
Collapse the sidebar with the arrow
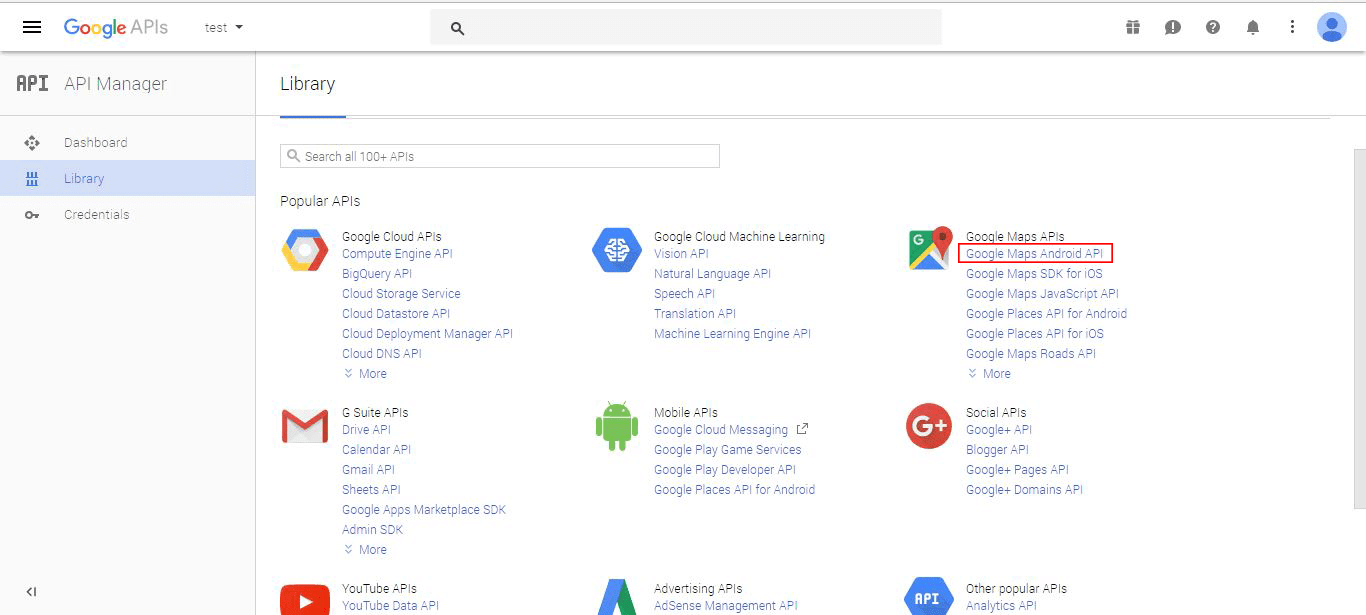pyautogui.click(x=31, y=592)
